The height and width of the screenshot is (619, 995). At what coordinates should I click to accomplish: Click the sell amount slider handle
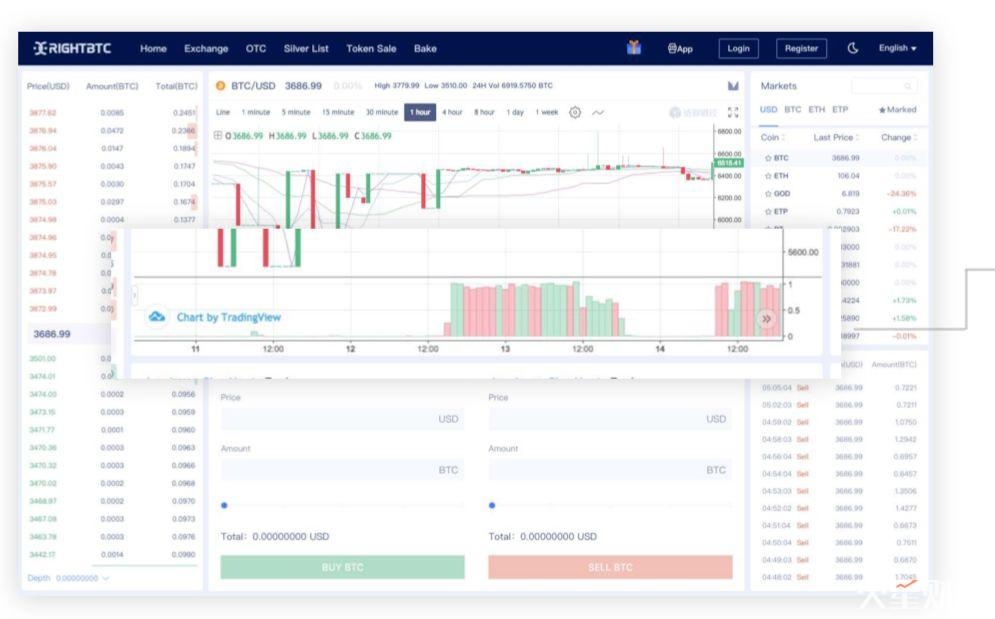click(x=492, y=505)
